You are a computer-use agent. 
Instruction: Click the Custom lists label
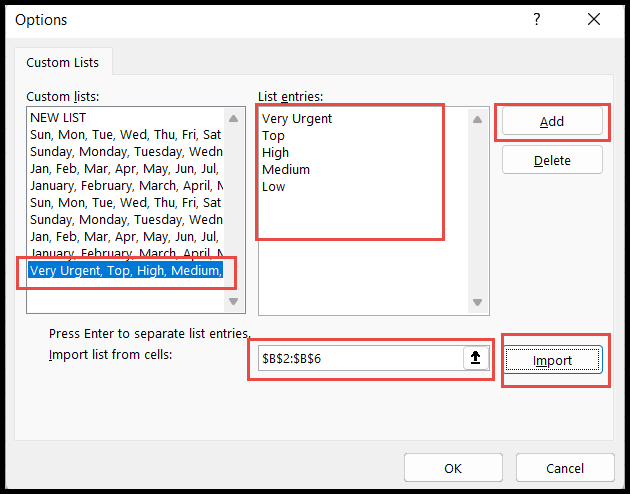point(63,96)
